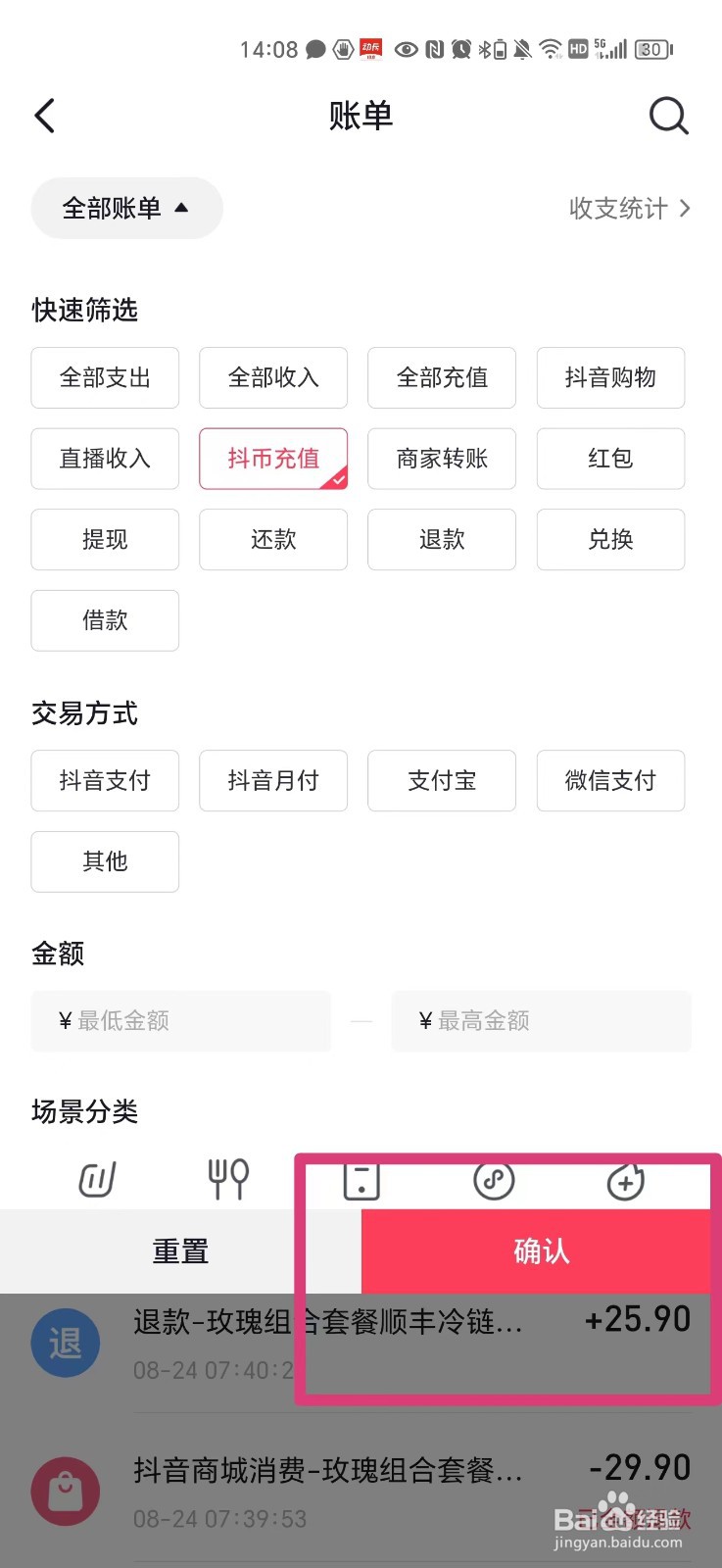Viewport: 722px width, 1568px height.
Task: Tap the 确认 confirm button
Action: point(541,1251)
